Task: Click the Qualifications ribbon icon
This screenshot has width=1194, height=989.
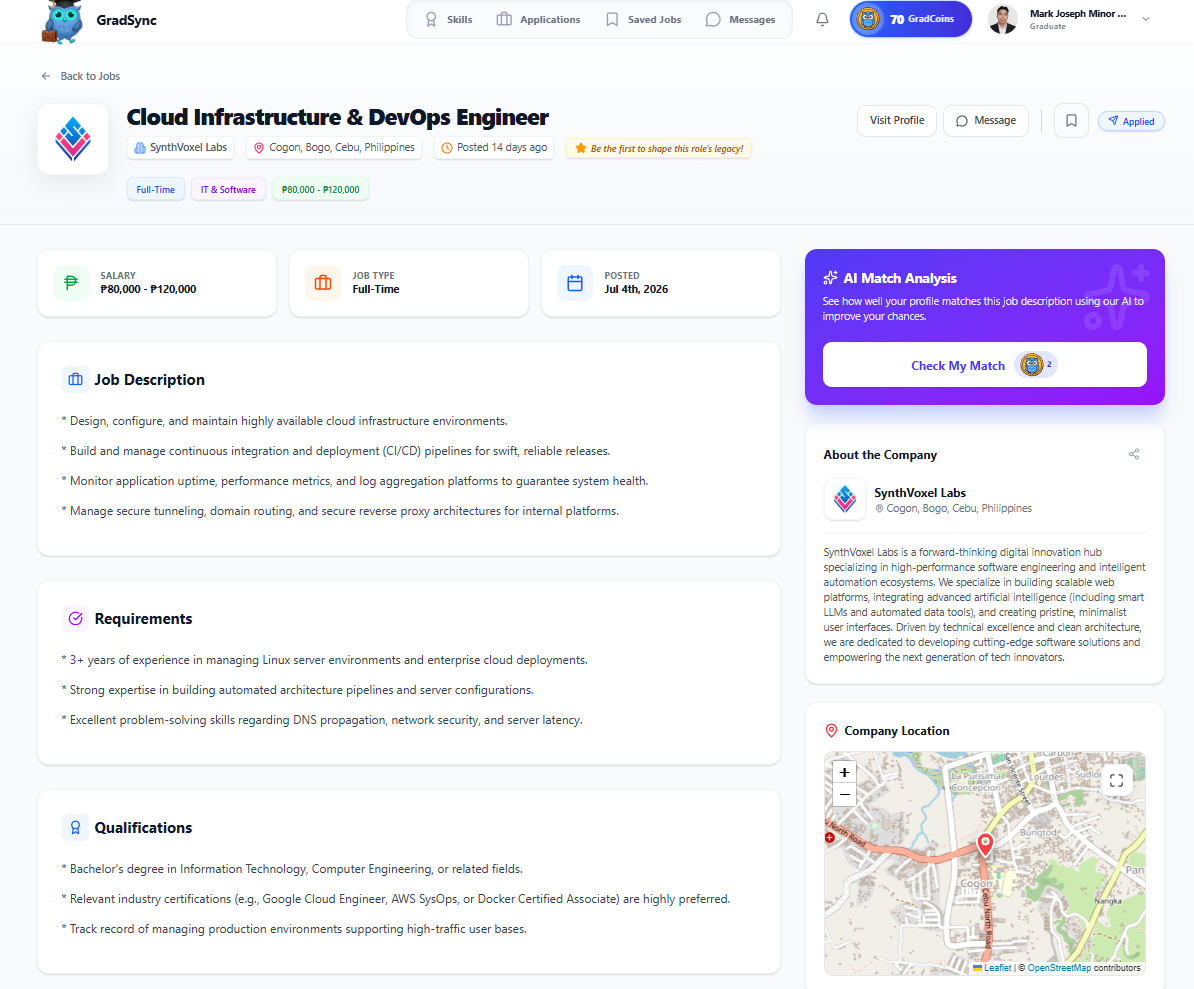Action: (75, 827)
